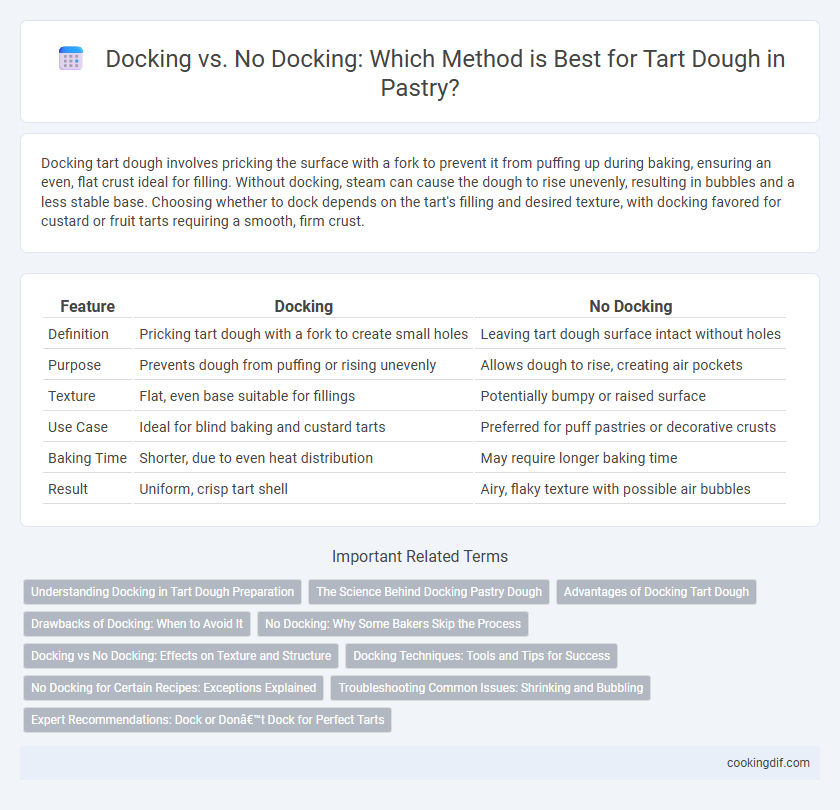Click the 'Docking' column header

point(304,306)
